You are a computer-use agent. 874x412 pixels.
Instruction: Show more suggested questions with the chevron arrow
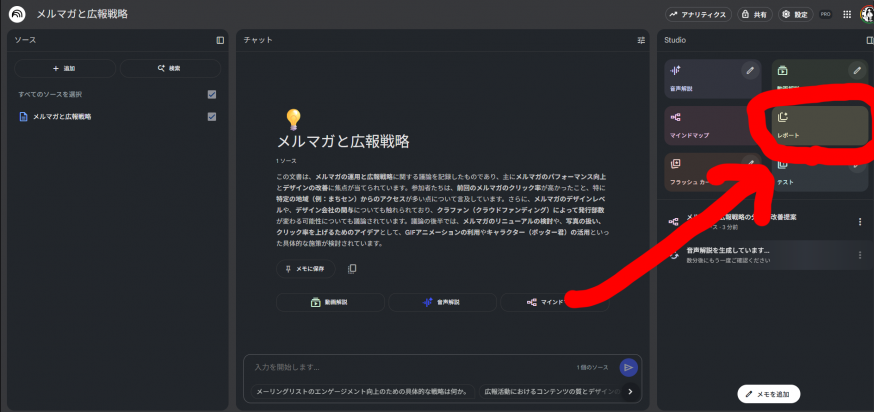point(630,392)
